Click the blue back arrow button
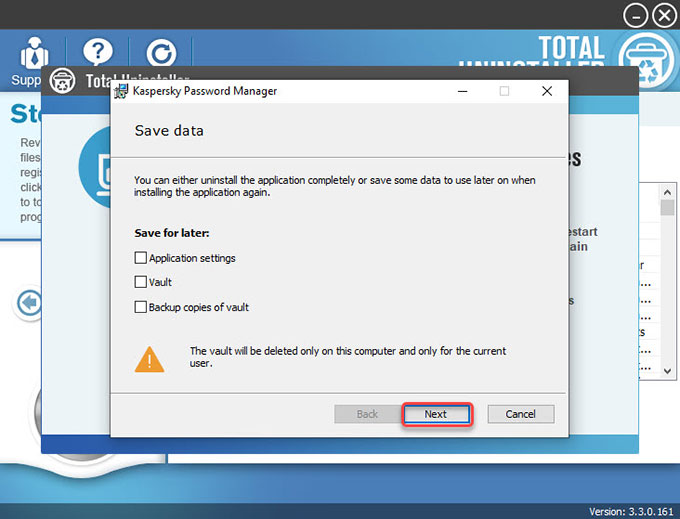680x519 pixels. 29,303
